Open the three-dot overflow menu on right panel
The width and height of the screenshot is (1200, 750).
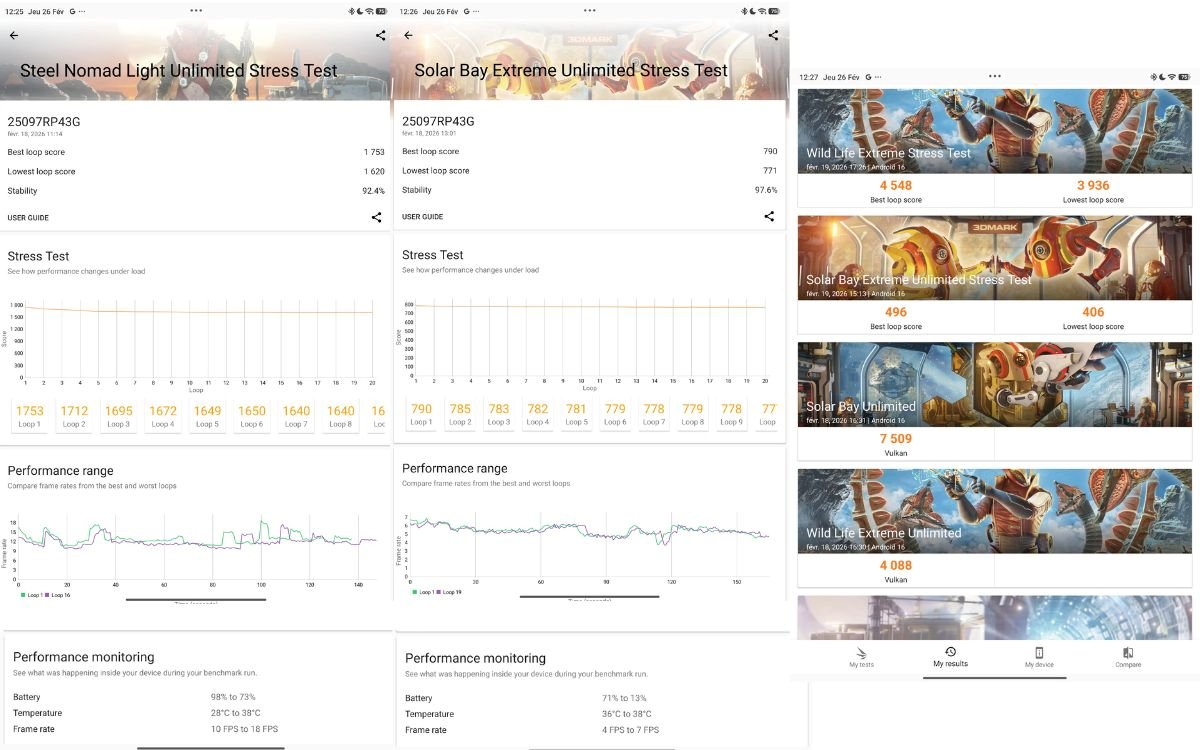point(994,76)
